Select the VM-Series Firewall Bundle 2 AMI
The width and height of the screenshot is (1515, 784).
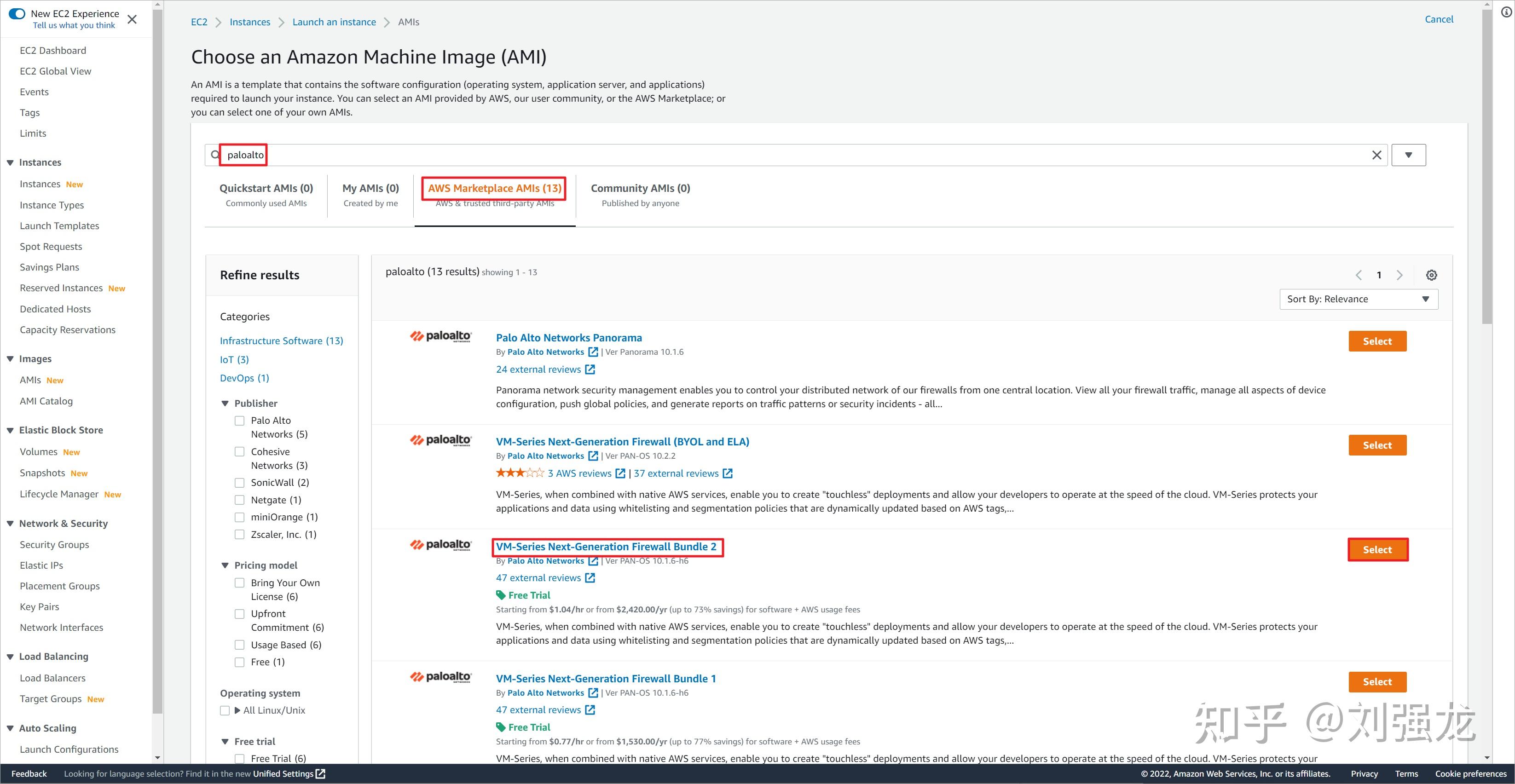point(1377,550)
